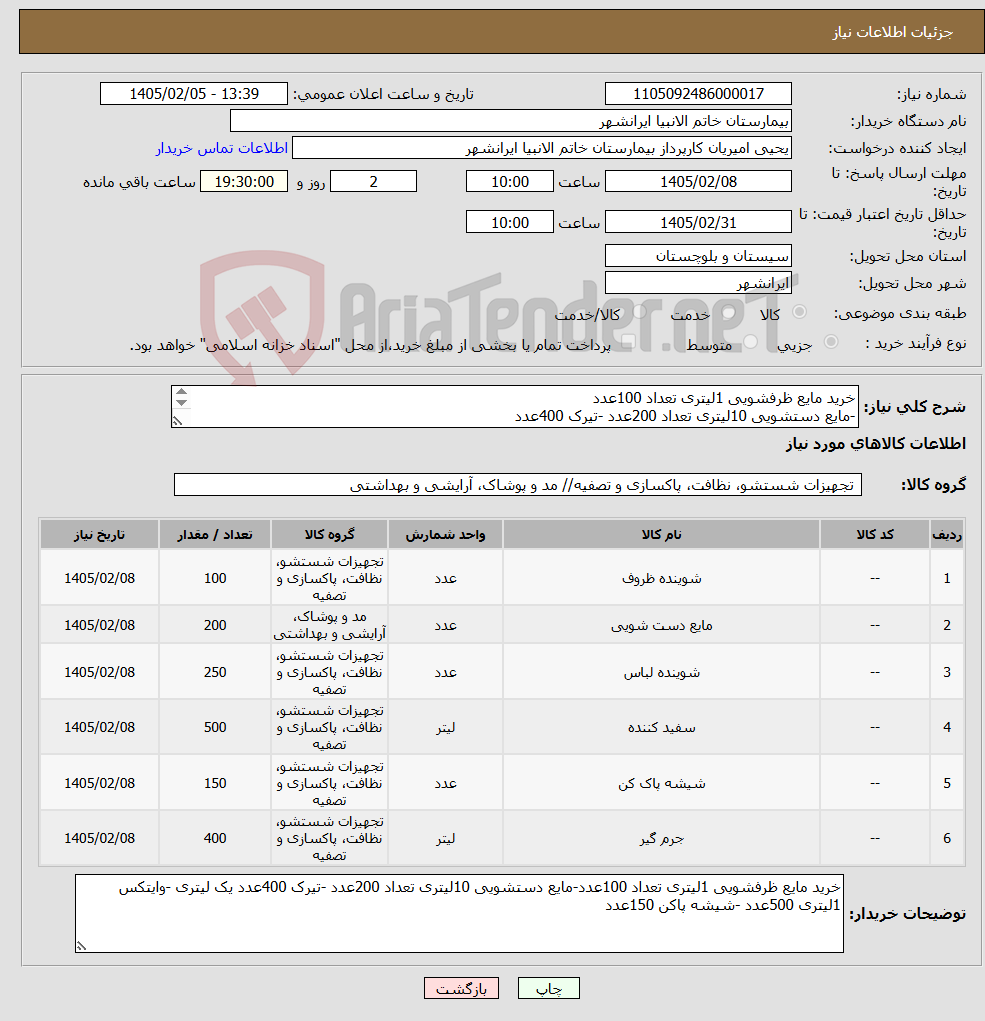The width and height of the screenshot is (985, 1021).
Task: Click quantity 200 in row 2
Action: click(x=215, y=625)
